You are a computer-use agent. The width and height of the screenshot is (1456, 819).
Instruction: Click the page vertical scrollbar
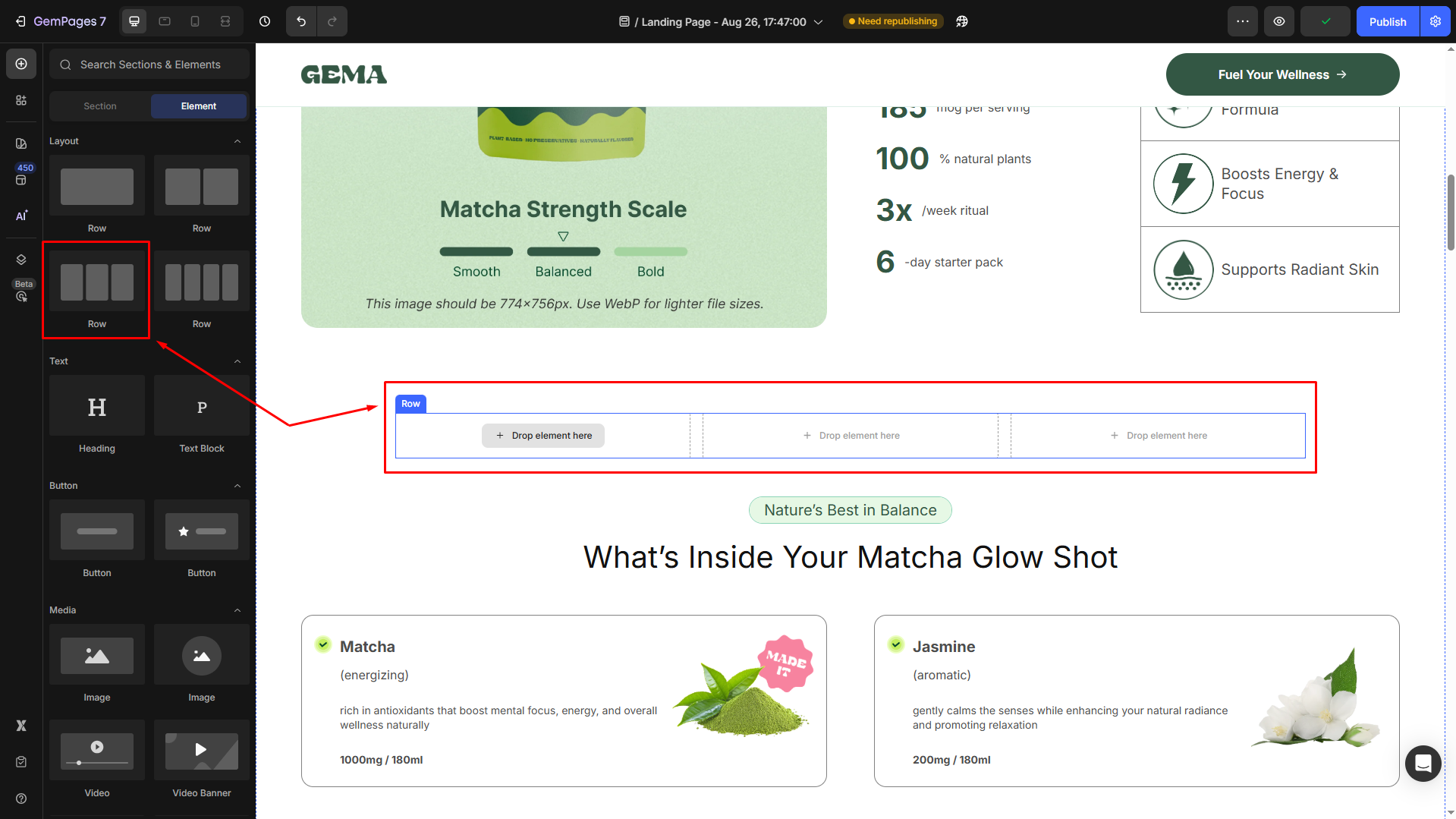(x=1451, y=213)
